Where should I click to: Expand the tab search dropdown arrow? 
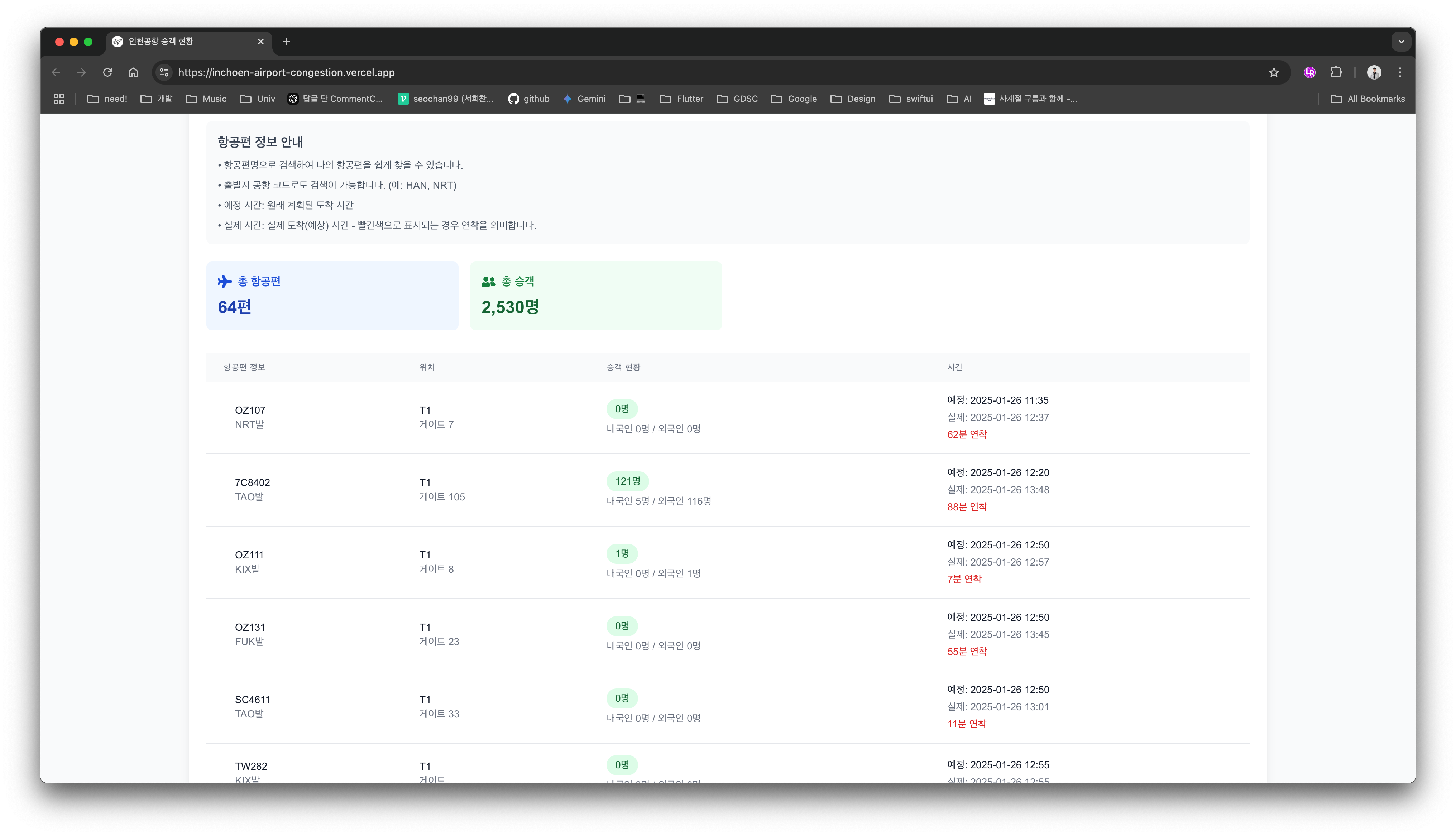click(1401, 41)
